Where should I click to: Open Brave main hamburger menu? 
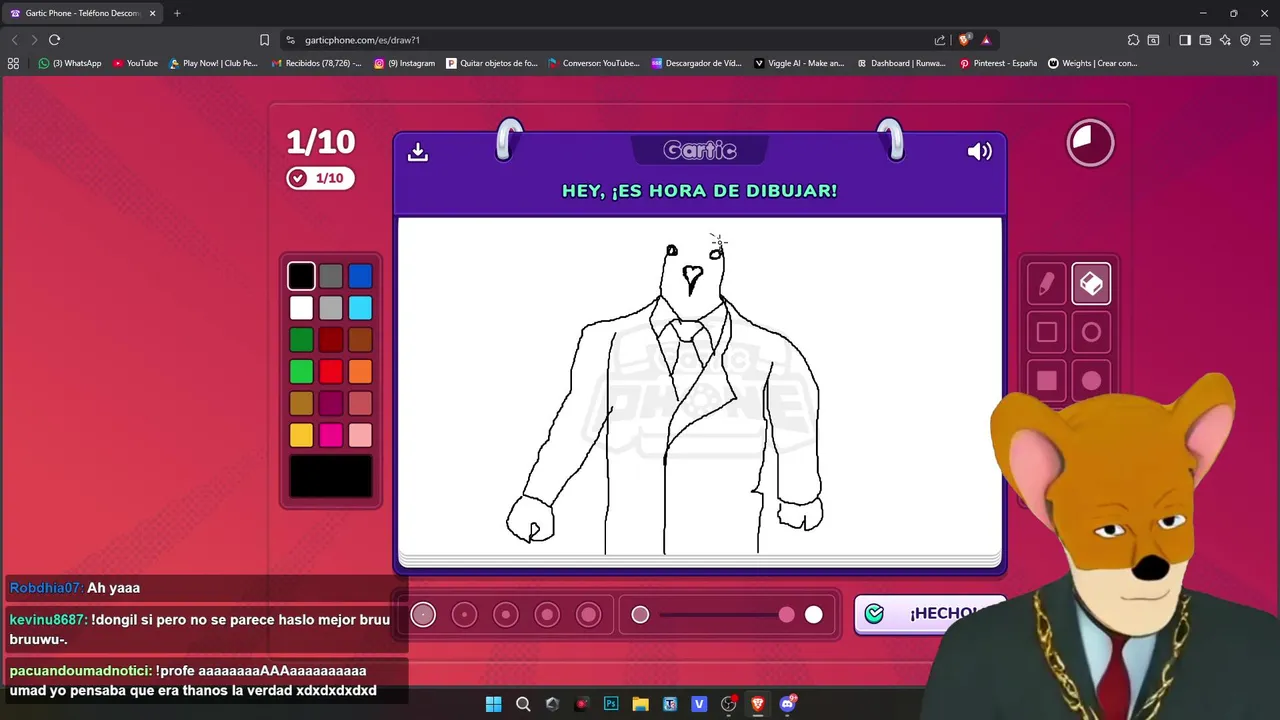pyautogui.click(x=1266, y=40)
